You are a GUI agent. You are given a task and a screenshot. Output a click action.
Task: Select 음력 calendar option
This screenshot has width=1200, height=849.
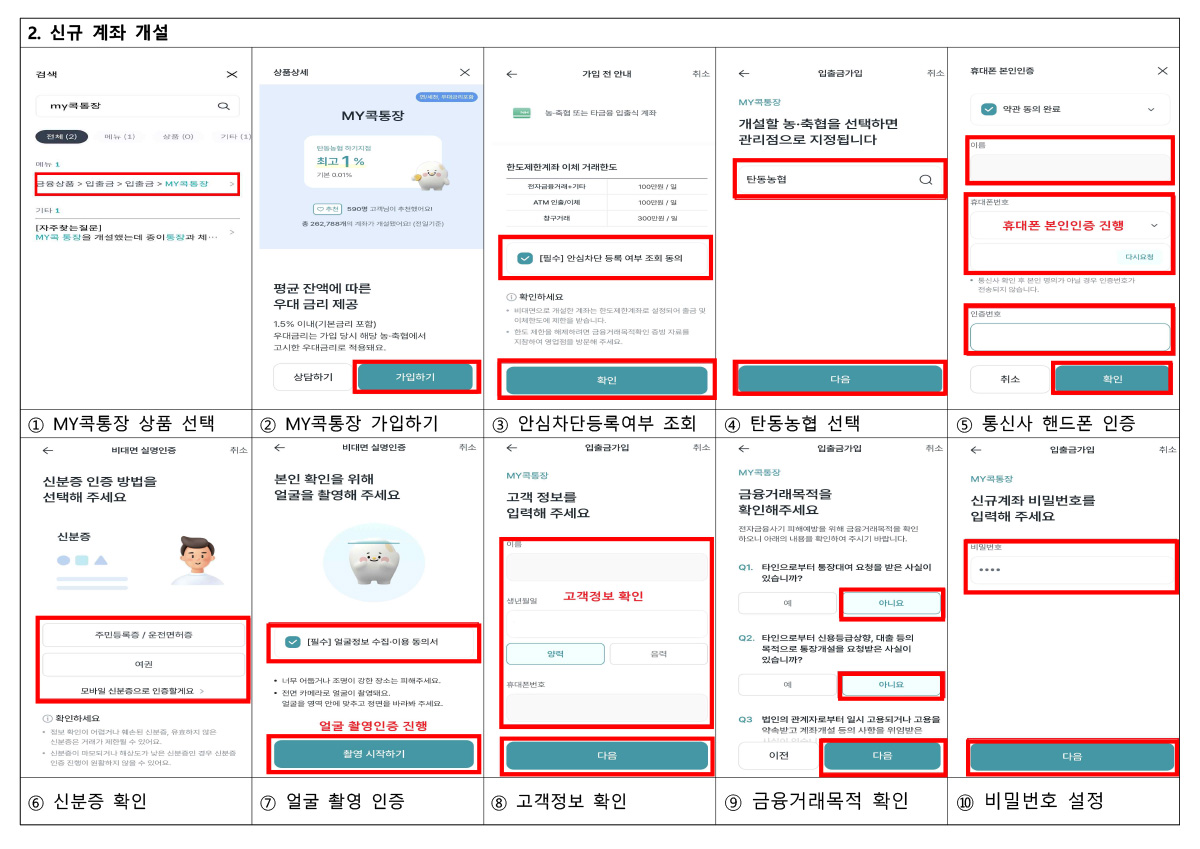point(658,654)
